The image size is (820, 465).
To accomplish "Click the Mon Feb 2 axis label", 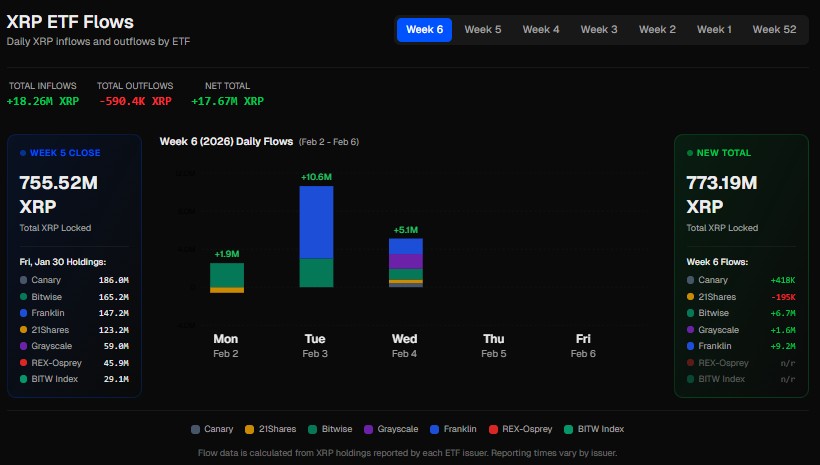I will tap(225, 346).
